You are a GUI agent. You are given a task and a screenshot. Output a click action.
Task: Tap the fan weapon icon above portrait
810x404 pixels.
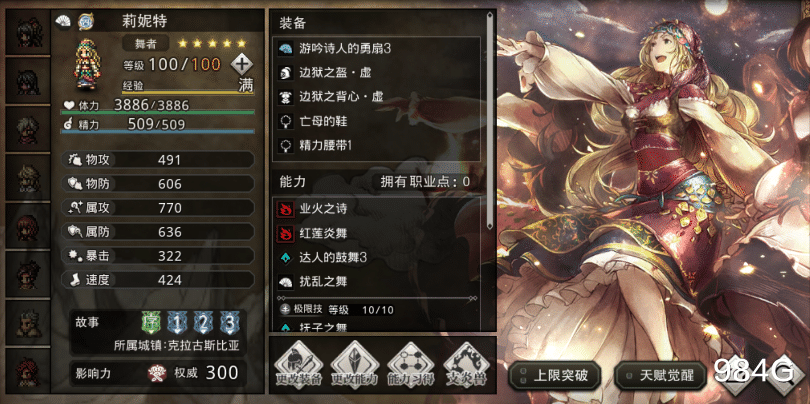(64, 22)
